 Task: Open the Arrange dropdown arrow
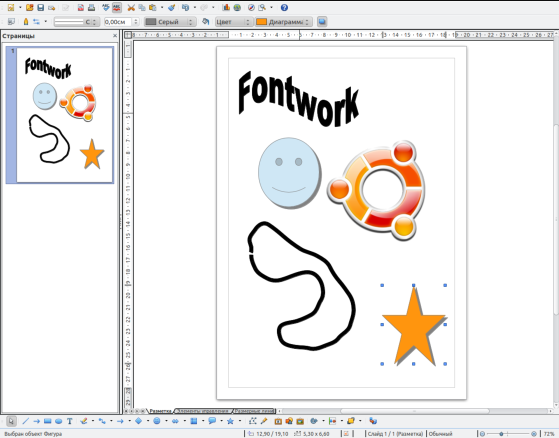point(360,421)
